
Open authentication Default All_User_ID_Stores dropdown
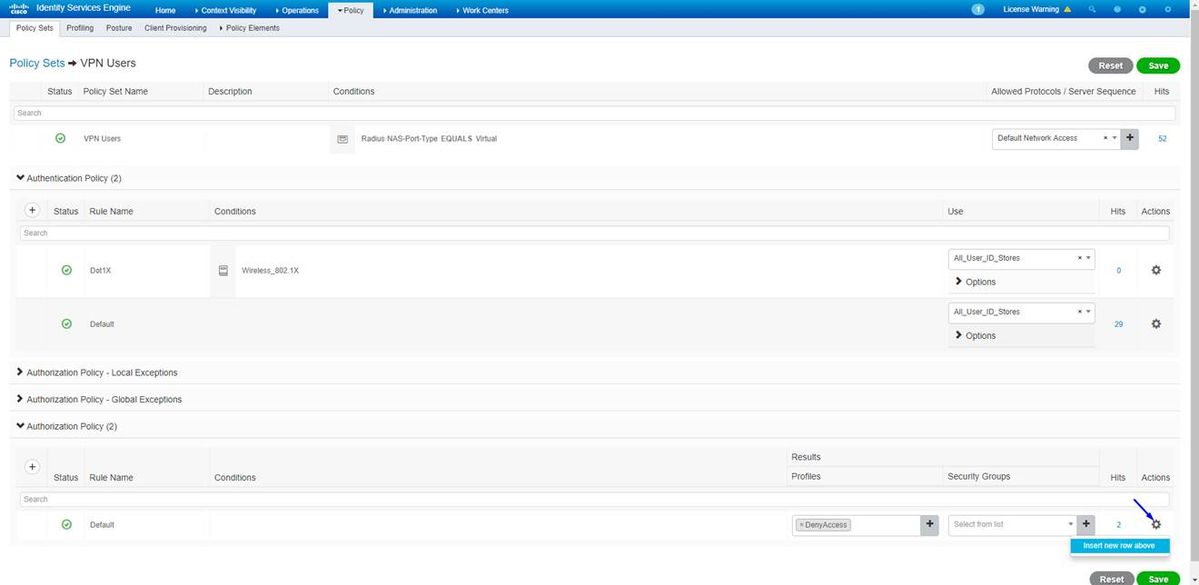pyautogui.click(x=1088, y=312)
